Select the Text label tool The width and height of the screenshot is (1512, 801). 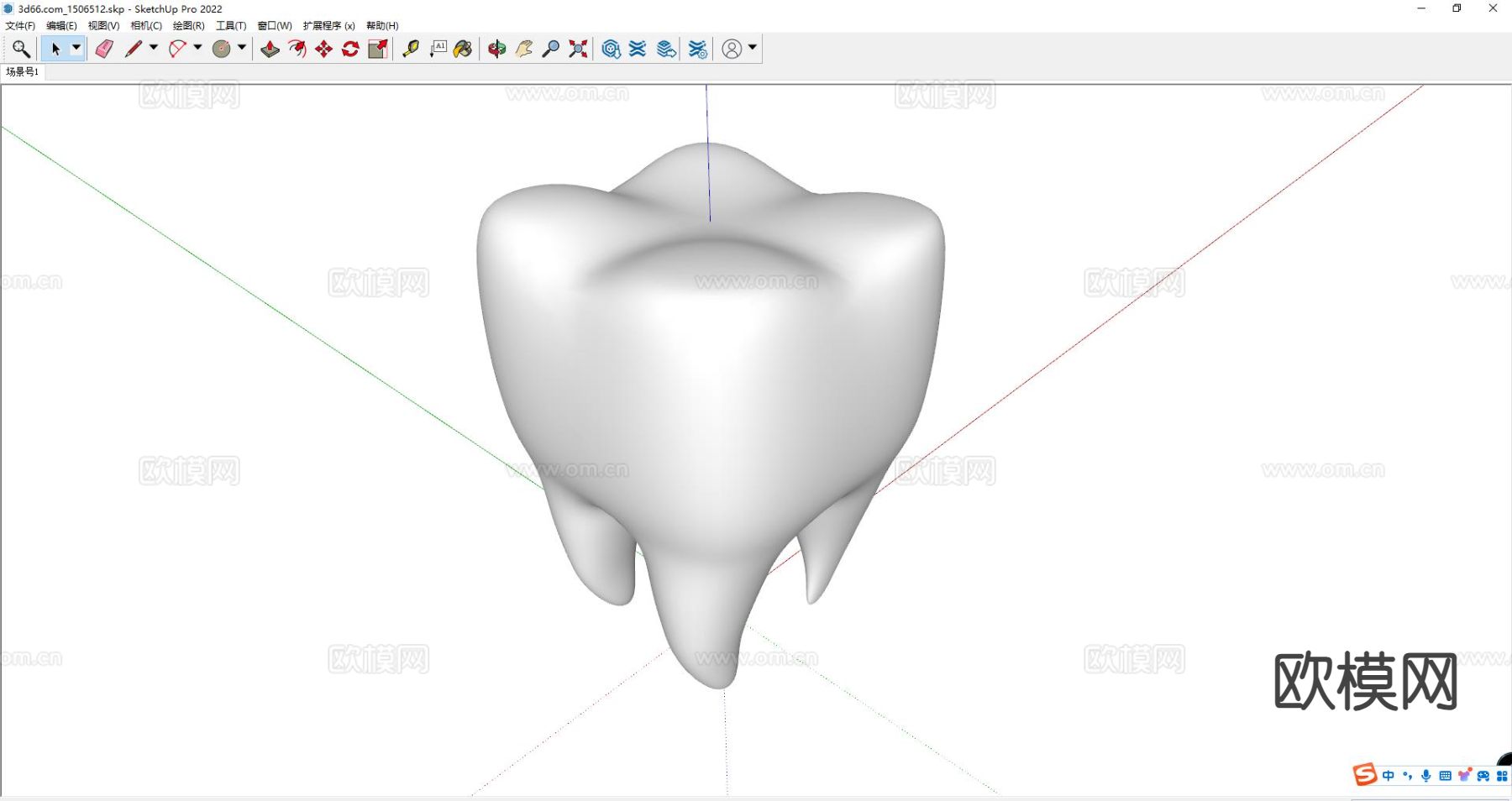pos(438,49)
